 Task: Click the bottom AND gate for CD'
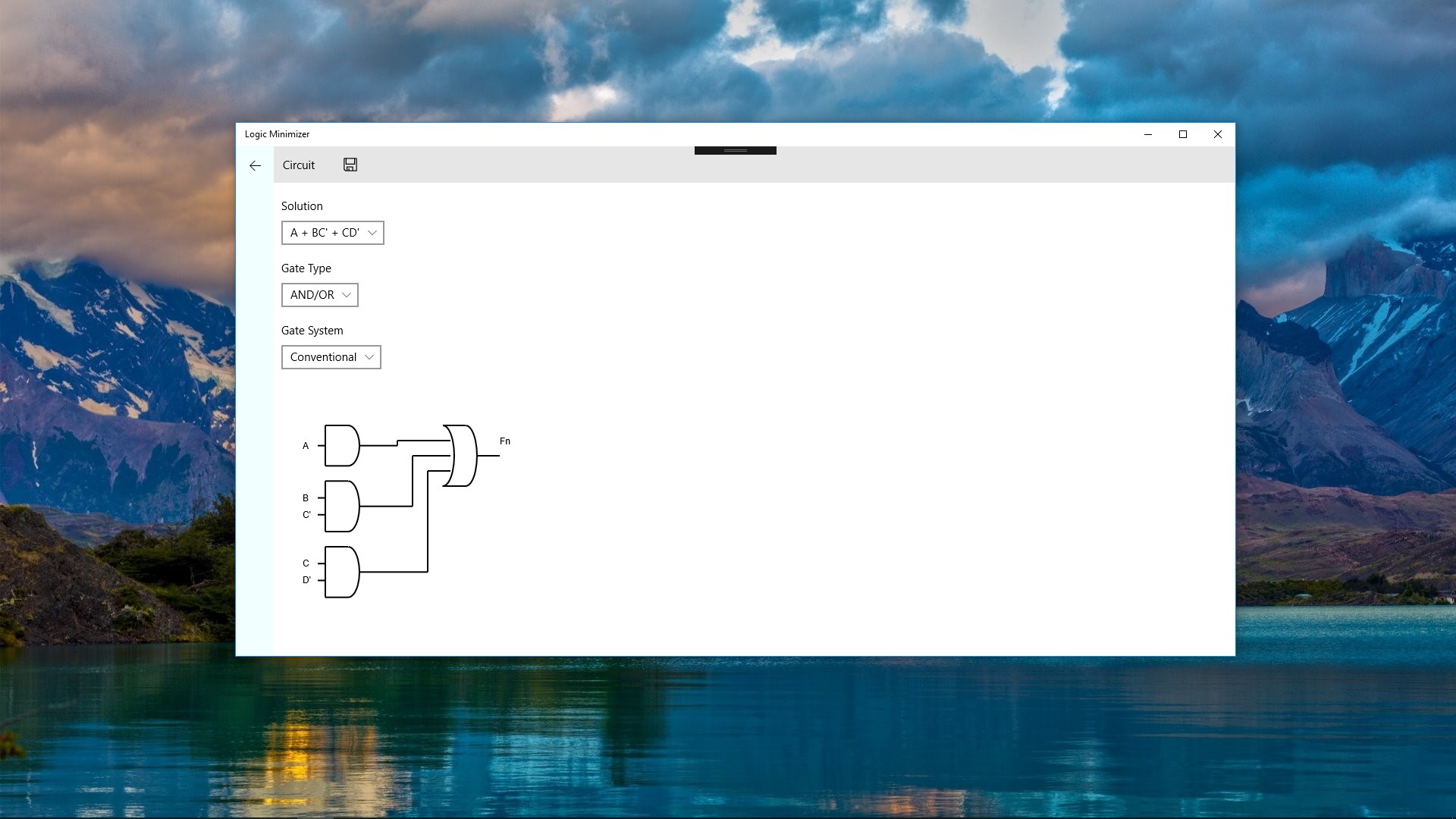[x=341, y=572]
